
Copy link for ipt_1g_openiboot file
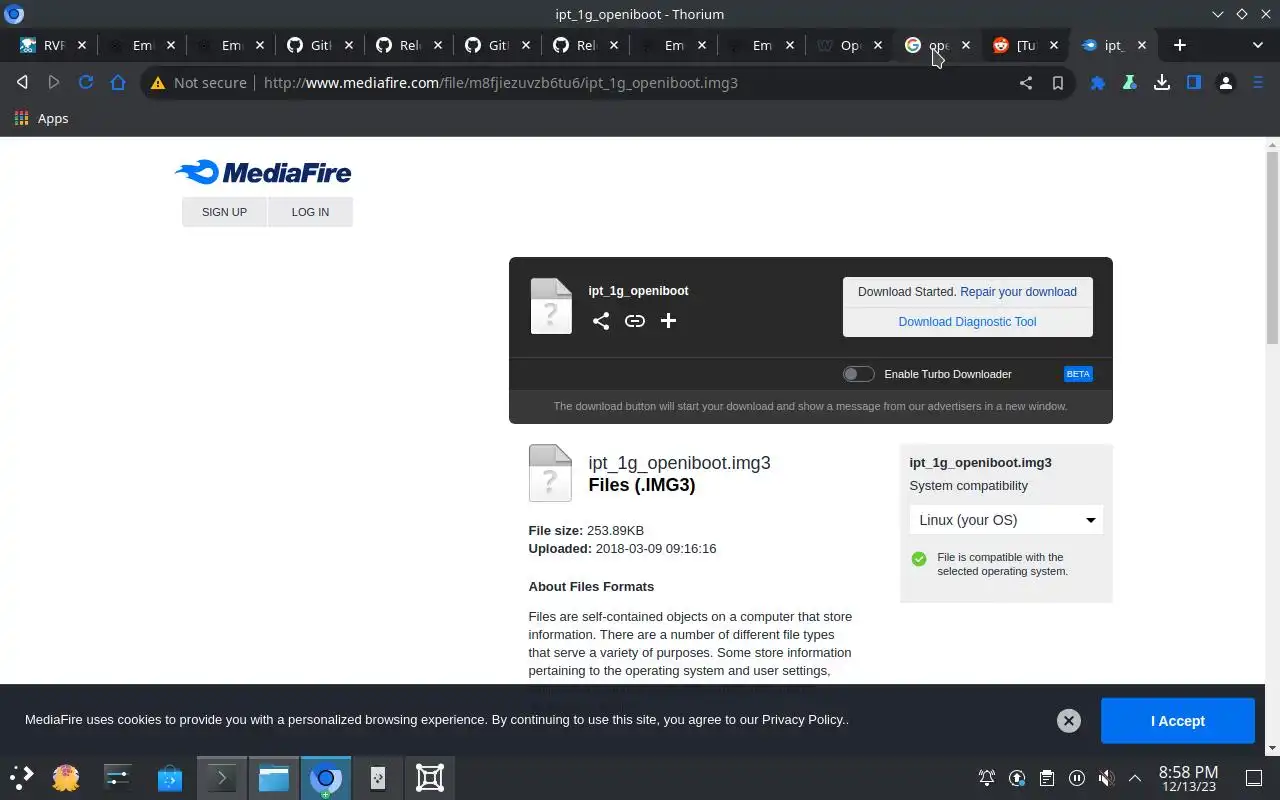click(635, 321)
